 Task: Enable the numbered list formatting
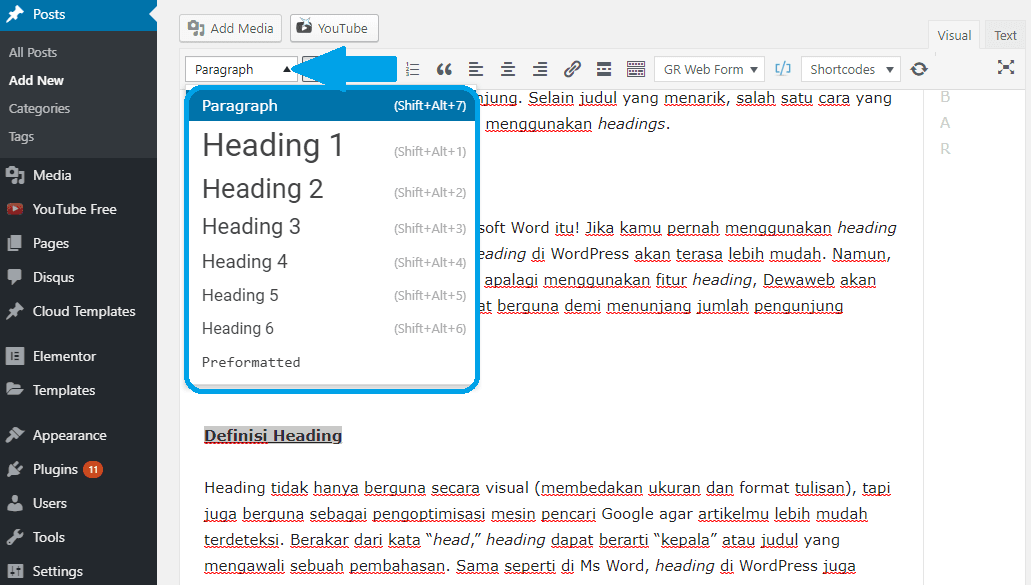click(x=413, y=69)
